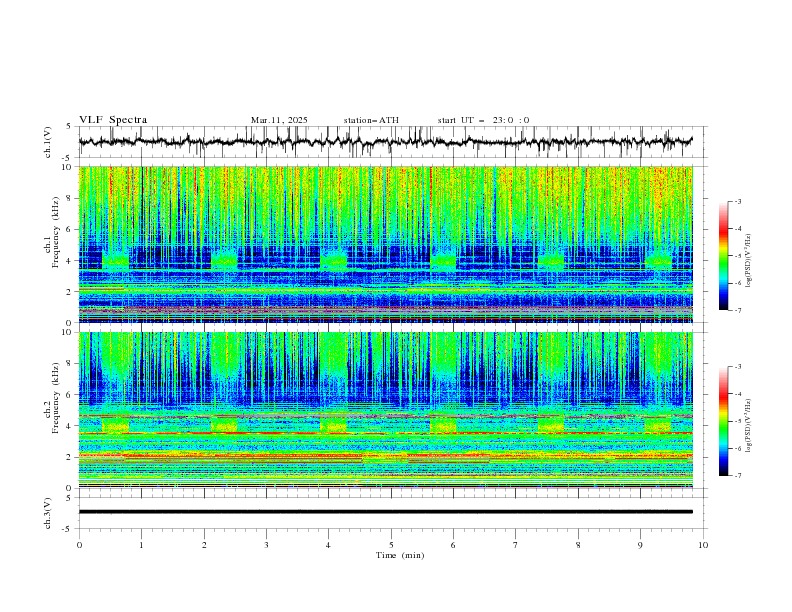Click the time tick label '10'
The image size is (792, 612).
tap(703, 545)
